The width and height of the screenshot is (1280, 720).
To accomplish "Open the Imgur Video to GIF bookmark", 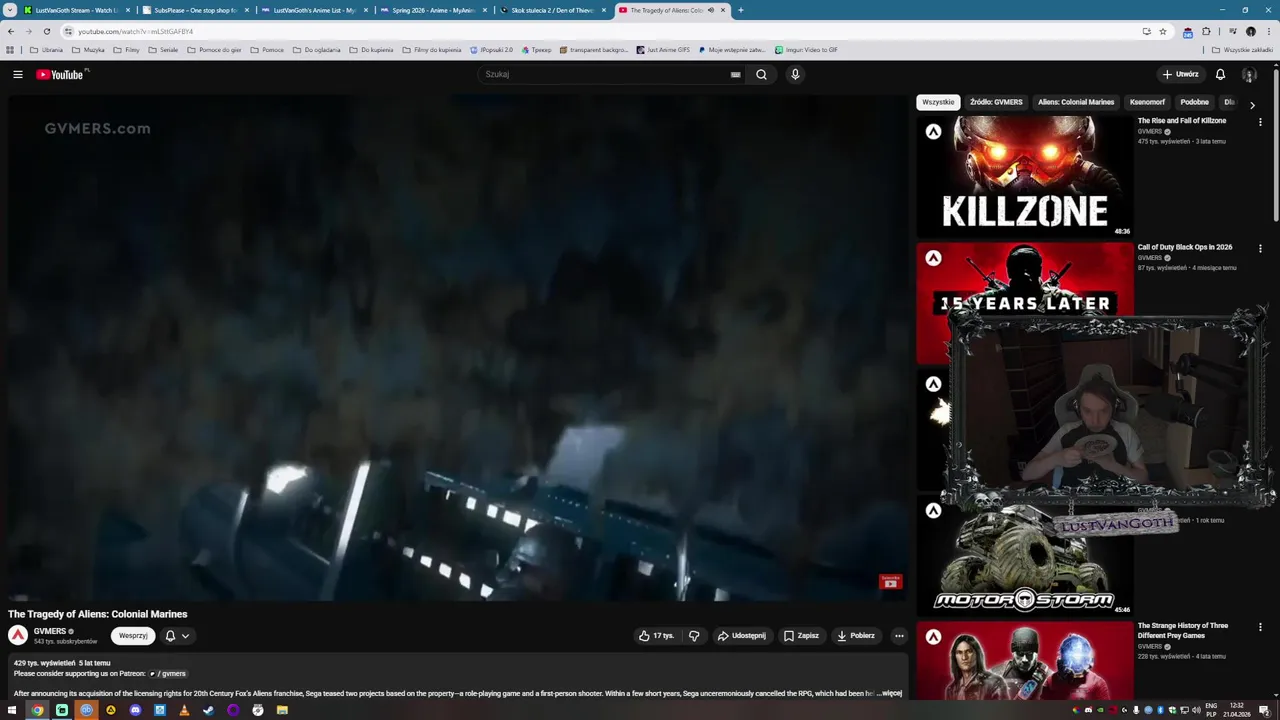I will 806,49.
